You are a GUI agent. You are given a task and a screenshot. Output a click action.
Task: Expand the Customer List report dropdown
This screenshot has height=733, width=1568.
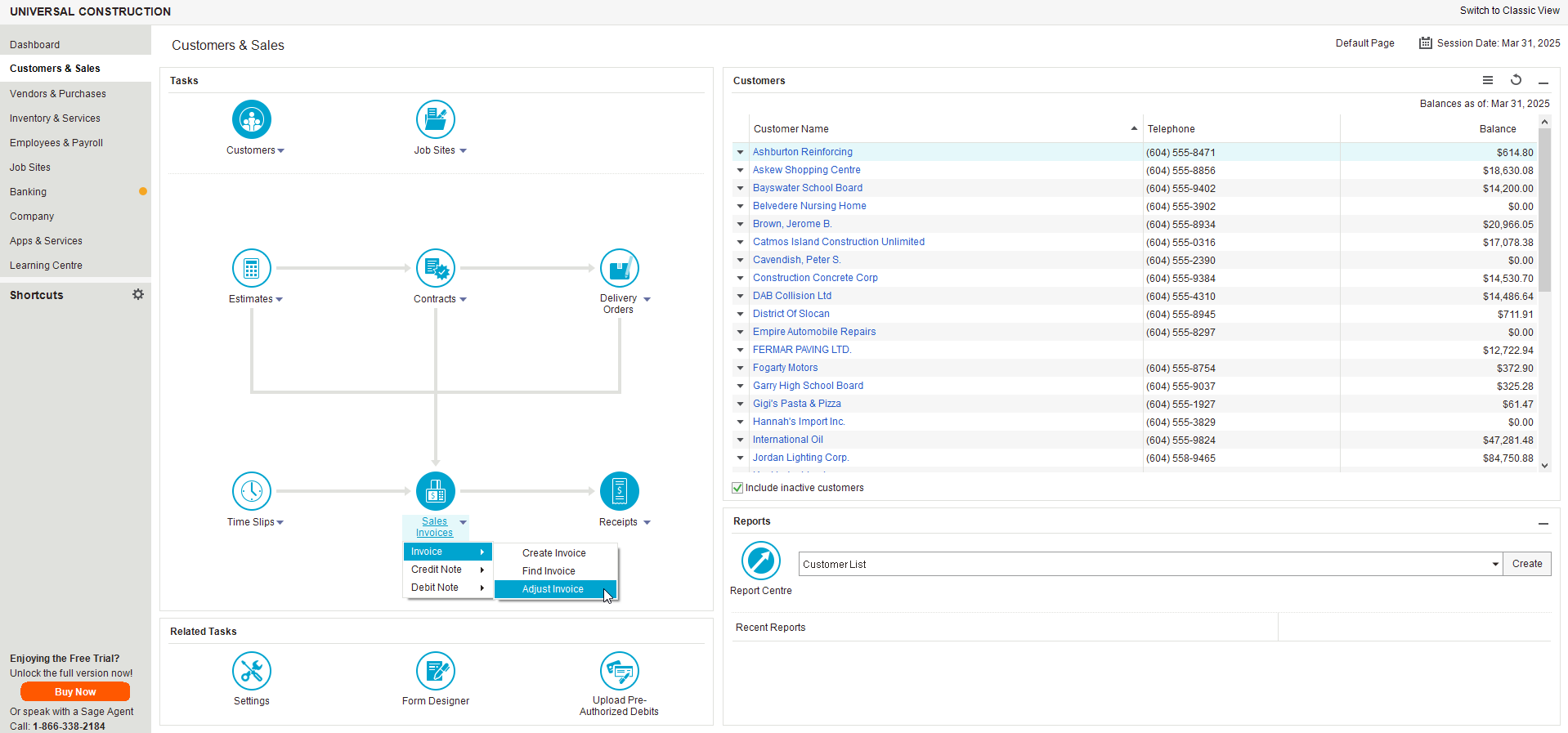[1494, 564]
